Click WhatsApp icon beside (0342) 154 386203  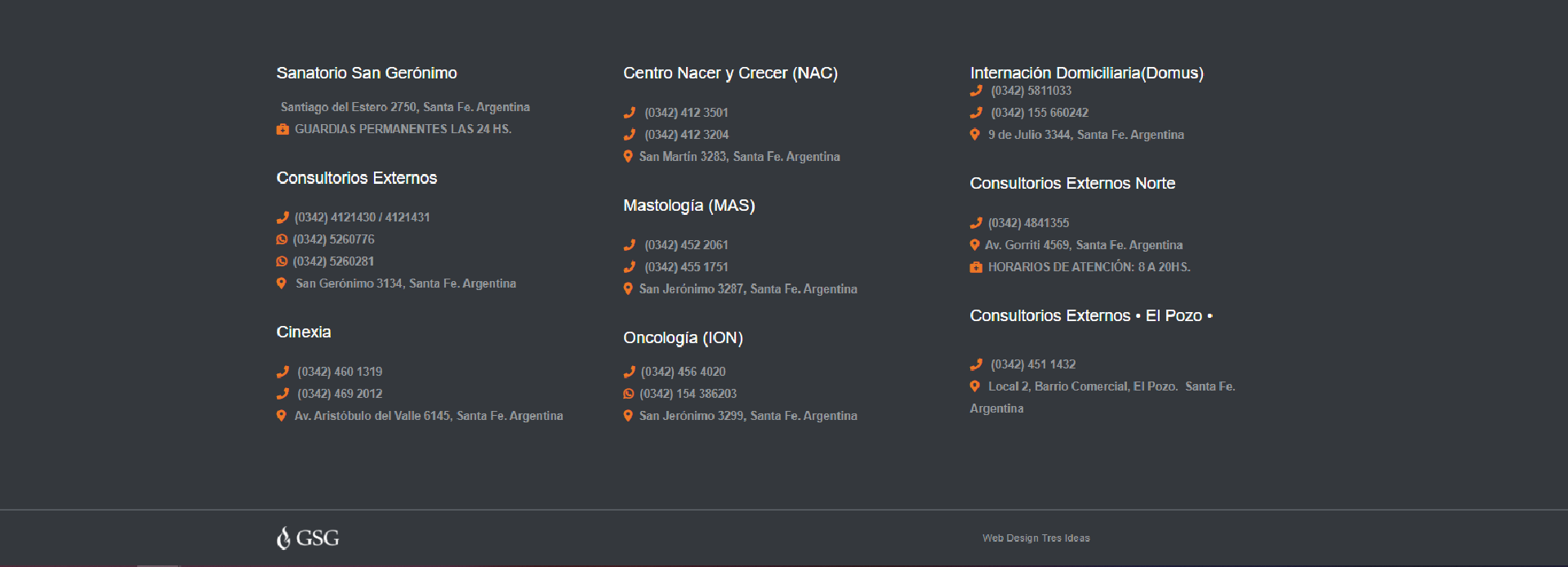(x=629, y=394)
